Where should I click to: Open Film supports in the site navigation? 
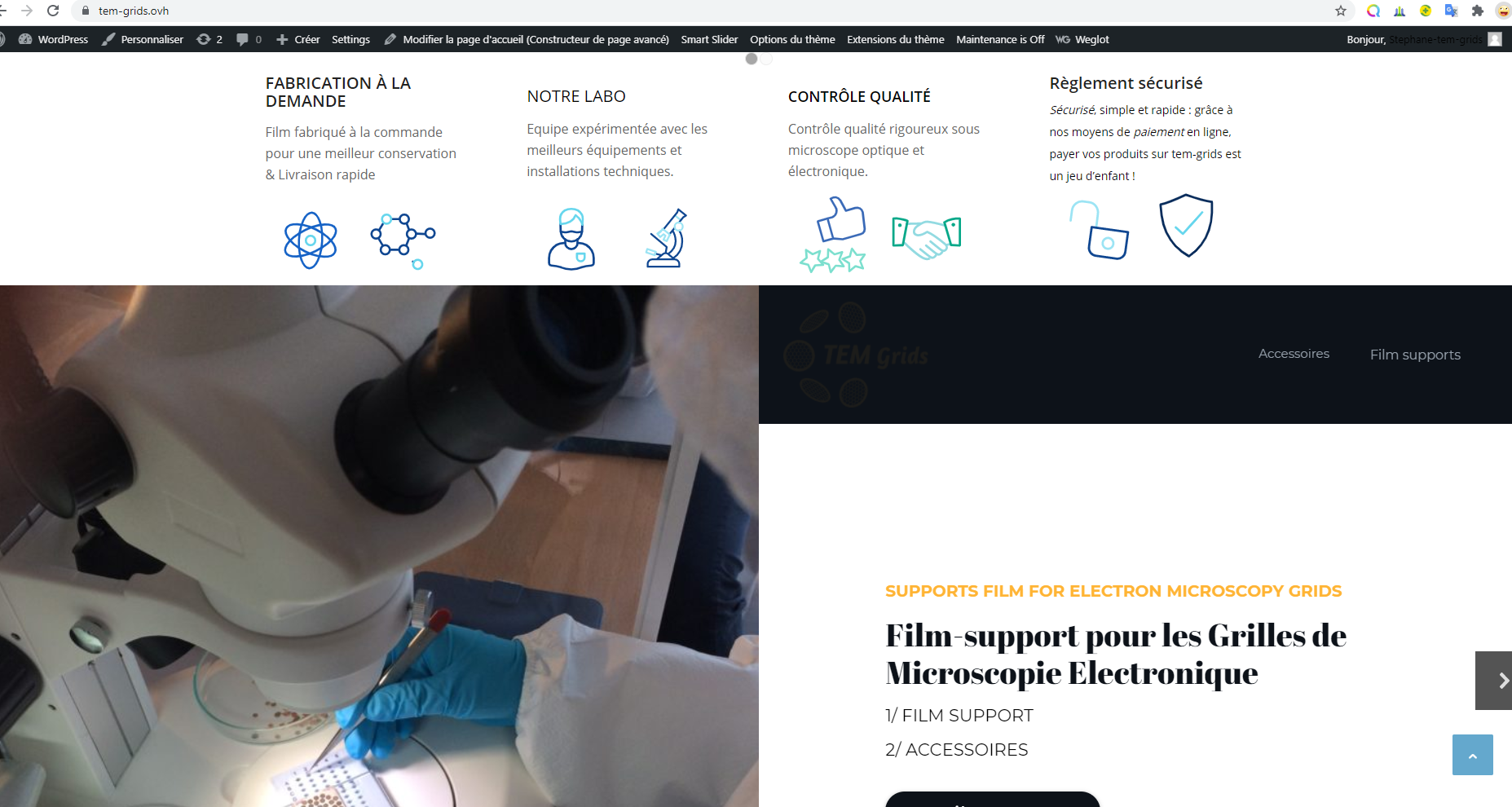tap(1415, 355)
